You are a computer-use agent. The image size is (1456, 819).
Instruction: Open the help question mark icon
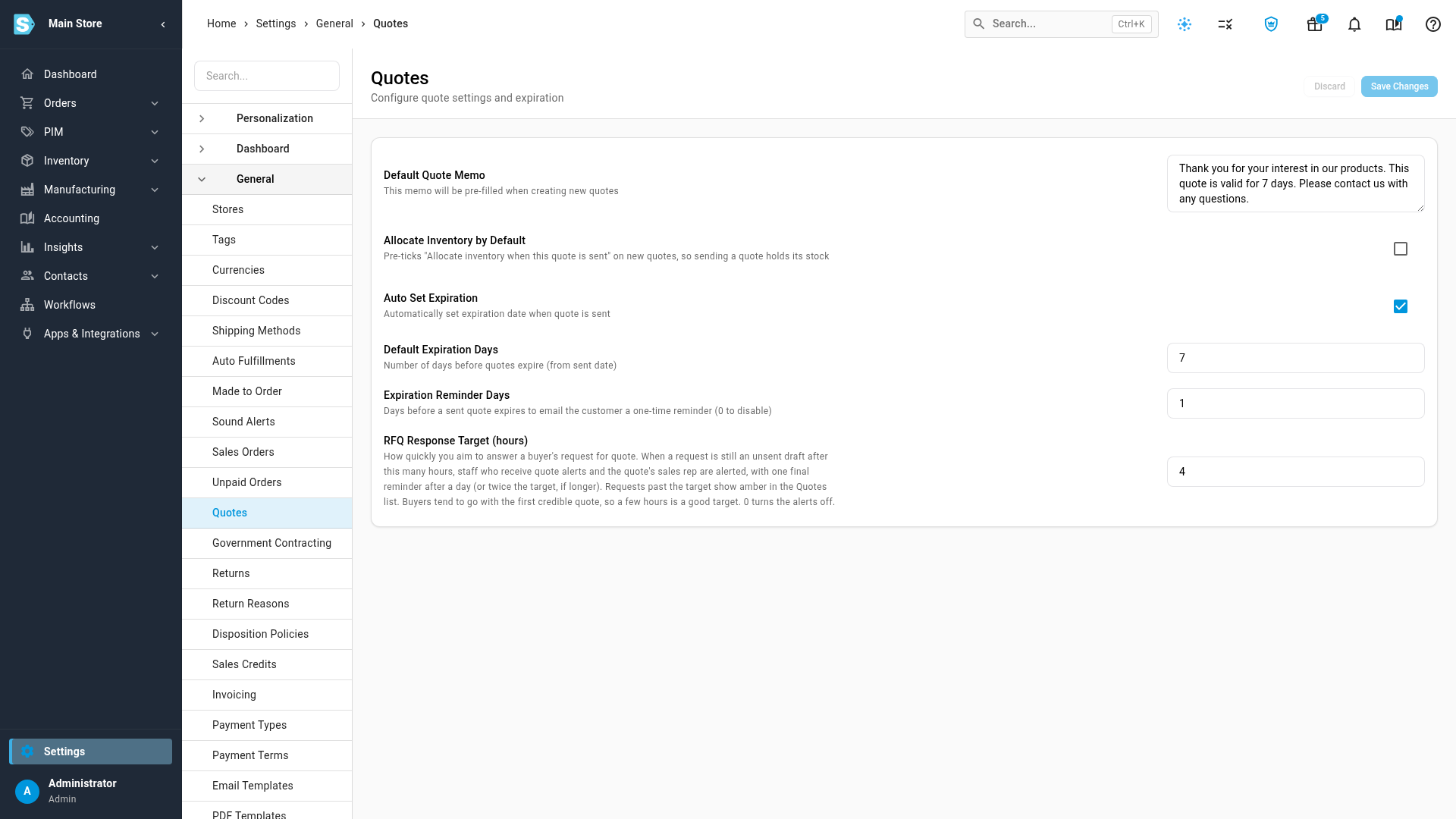1433,24
